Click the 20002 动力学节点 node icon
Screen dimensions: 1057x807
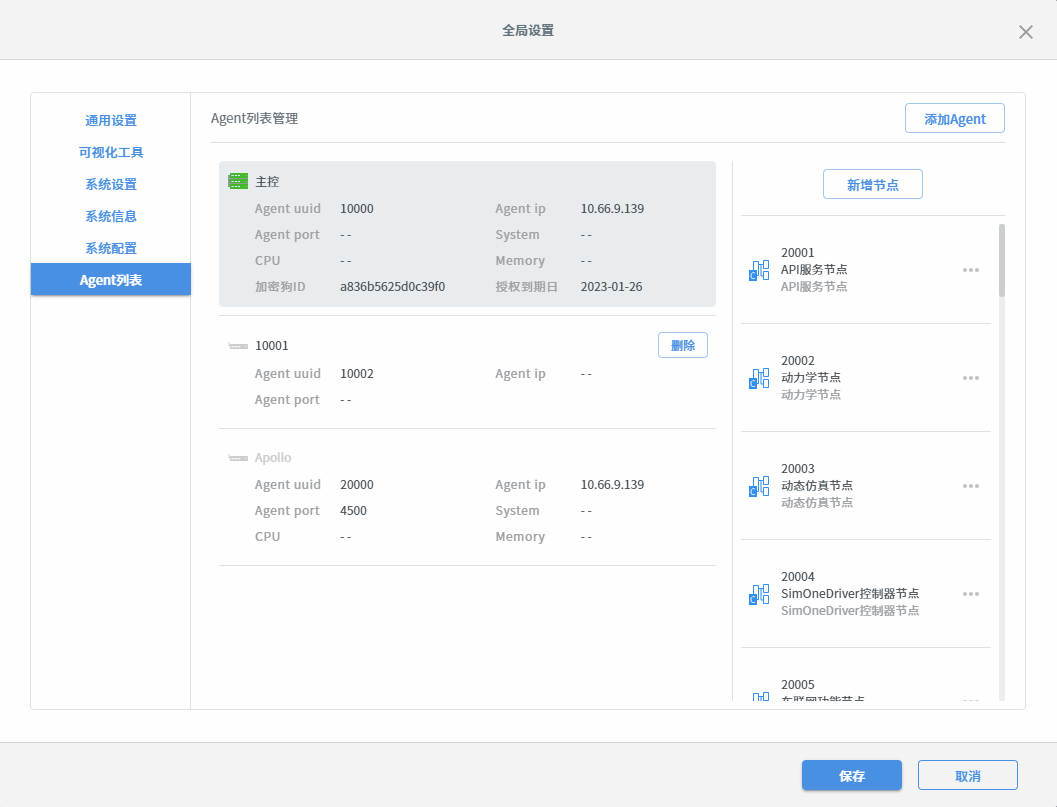(x=759, y=378)
